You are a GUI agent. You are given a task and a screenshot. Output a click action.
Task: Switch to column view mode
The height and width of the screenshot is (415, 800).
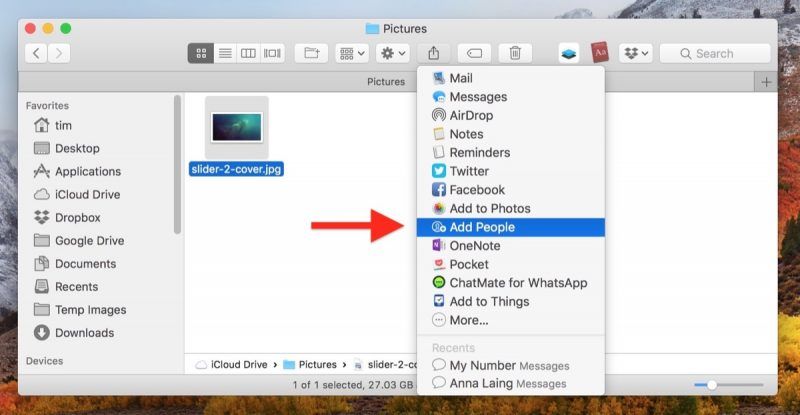pos(248,53)
